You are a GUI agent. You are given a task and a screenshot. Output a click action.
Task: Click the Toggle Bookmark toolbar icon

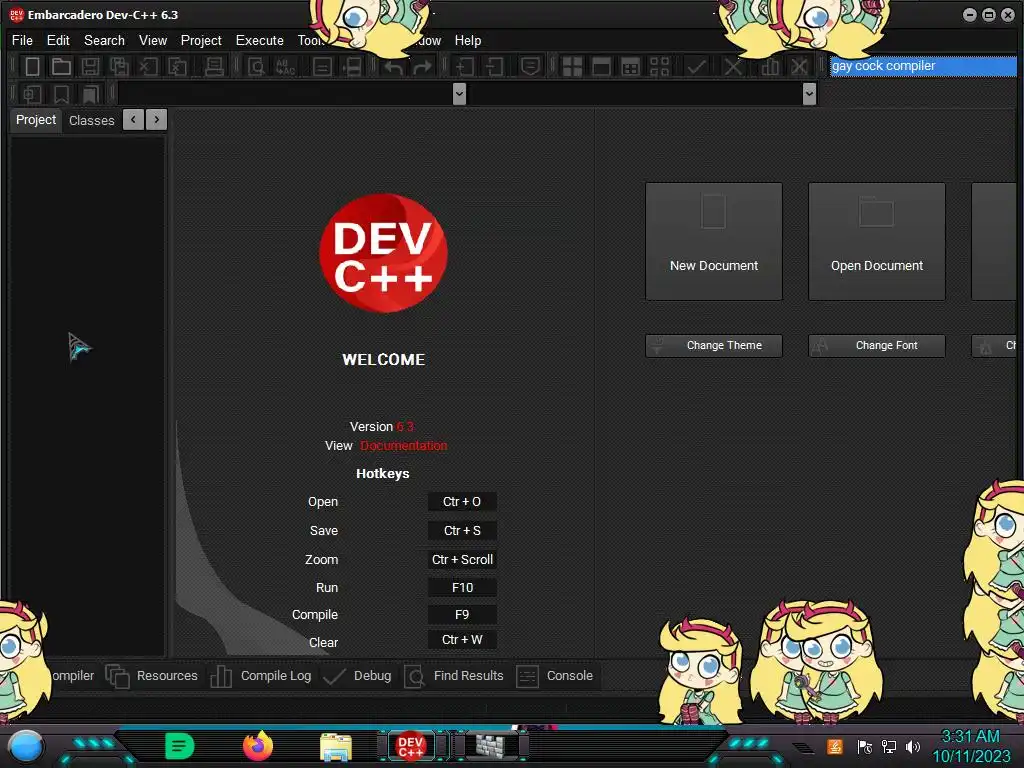(x=61, y=95)
